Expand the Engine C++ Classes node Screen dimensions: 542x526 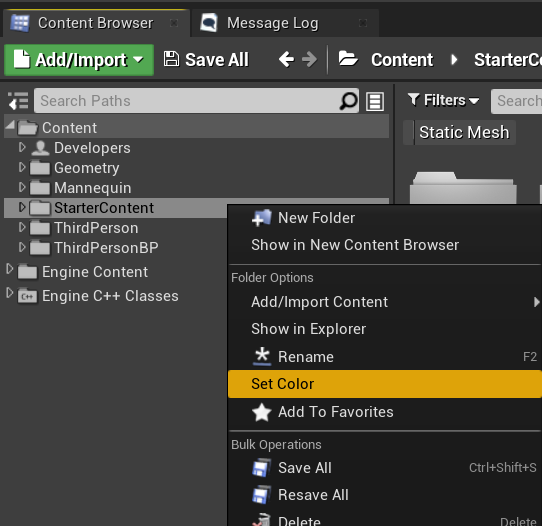10,293
